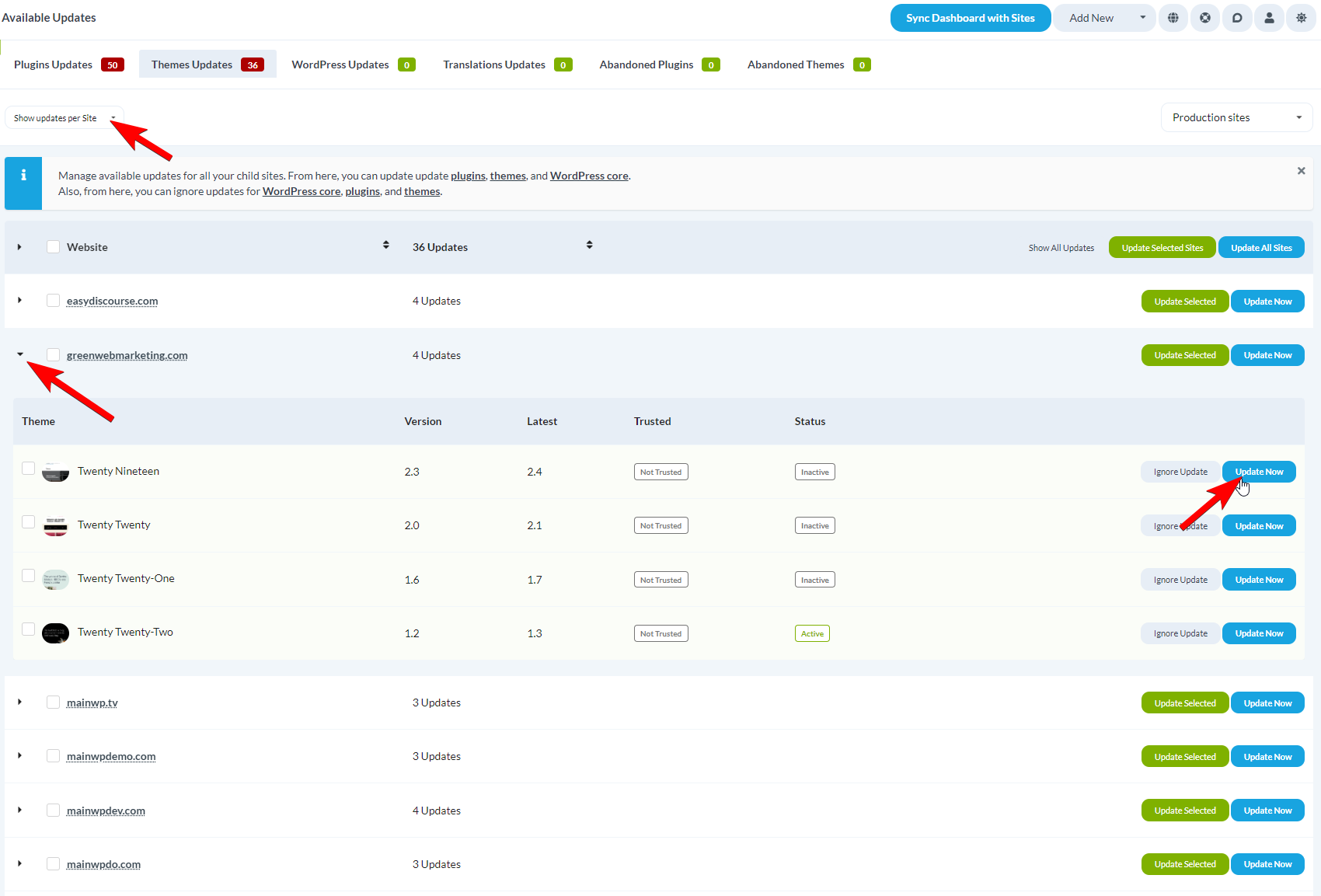Viewport: 1321px width, 896px height.
Task: Open the Show updates per Site dropdown
Action: pos(64,117)
